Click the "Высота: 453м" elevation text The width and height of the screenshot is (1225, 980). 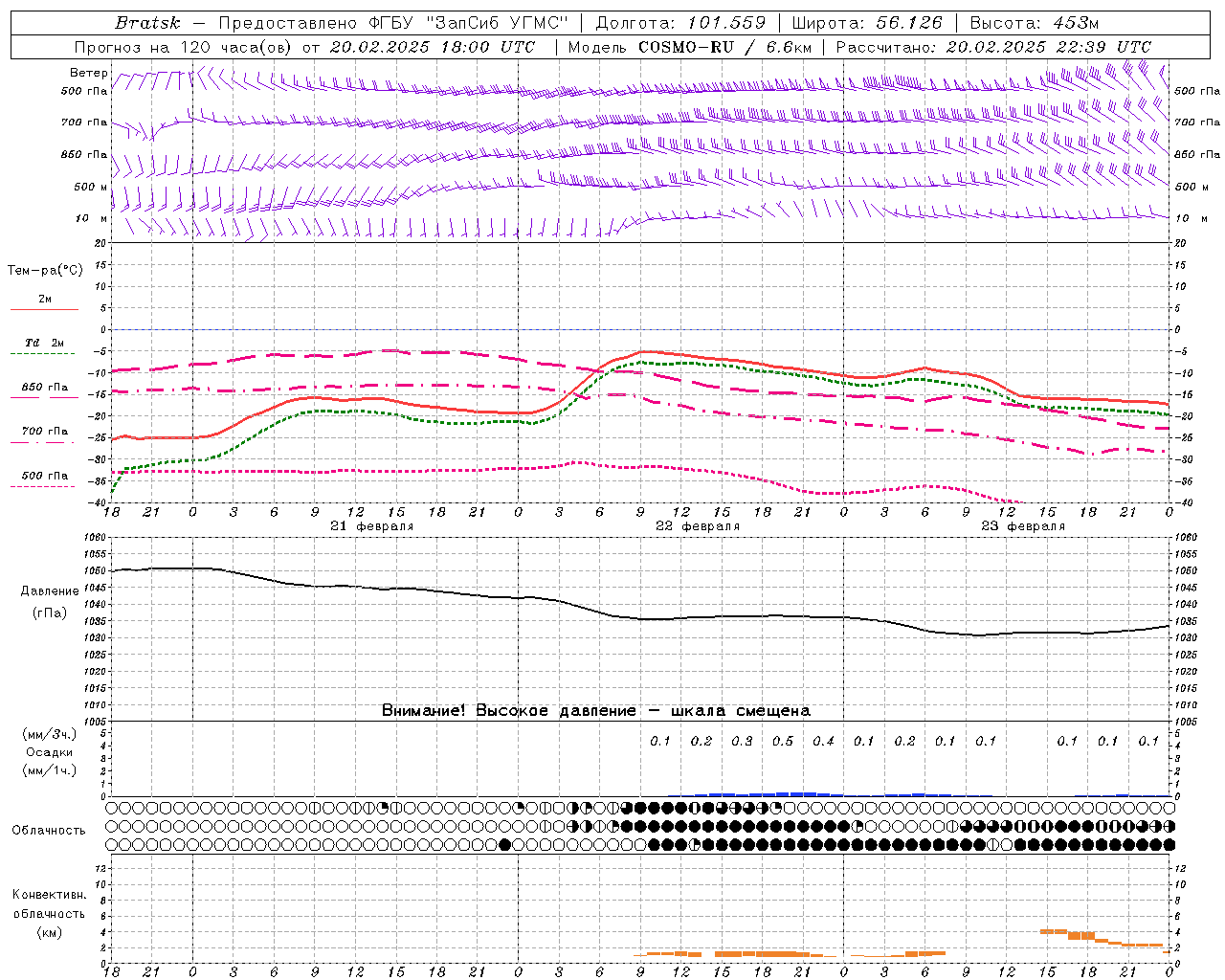pyautogui.click(x=1034, y=23)
